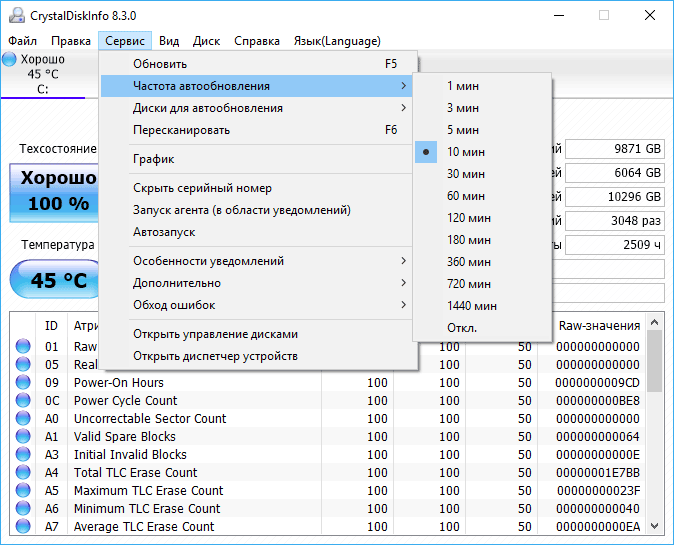Choose Открыть диспетчер устройств
Viewport: 674px width, 545px height.
click(x=258, y=356)
